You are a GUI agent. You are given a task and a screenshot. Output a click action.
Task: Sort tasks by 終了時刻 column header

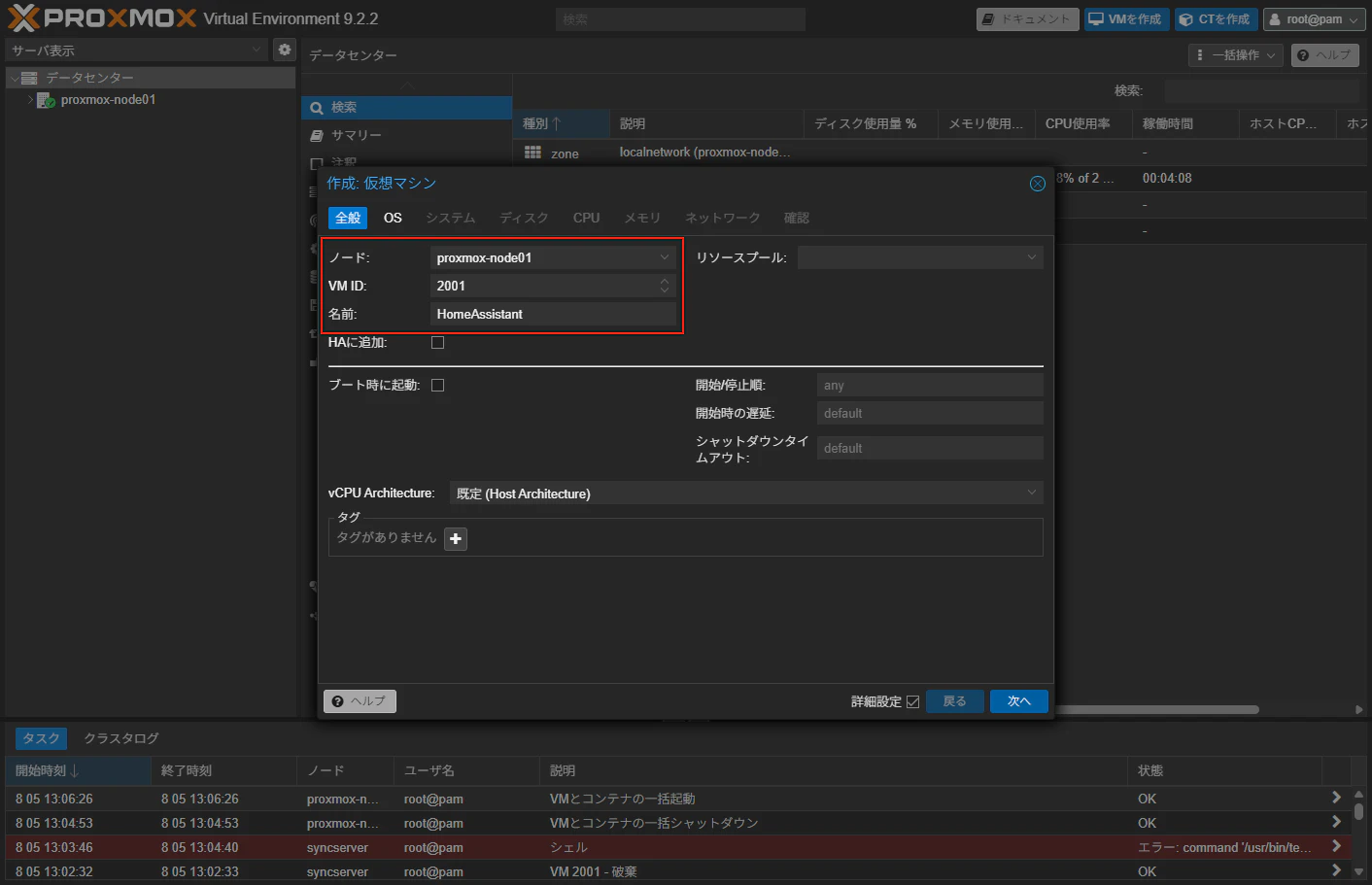click(223, 770)
